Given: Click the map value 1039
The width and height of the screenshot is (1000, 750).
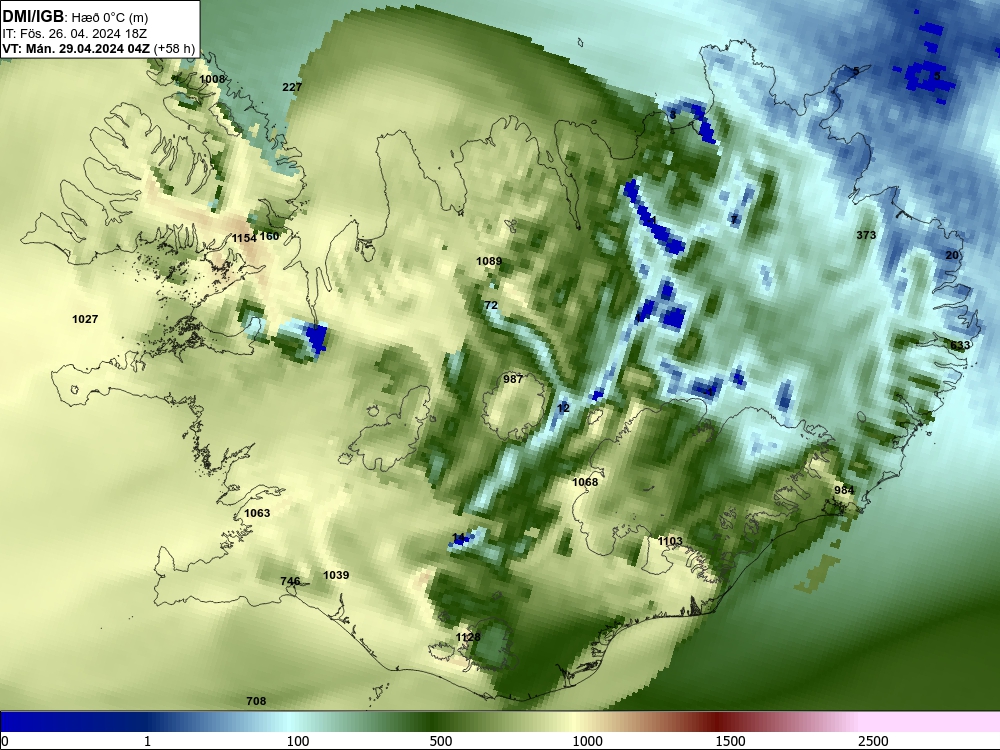Looking at the screenshot, I should 336,575.
